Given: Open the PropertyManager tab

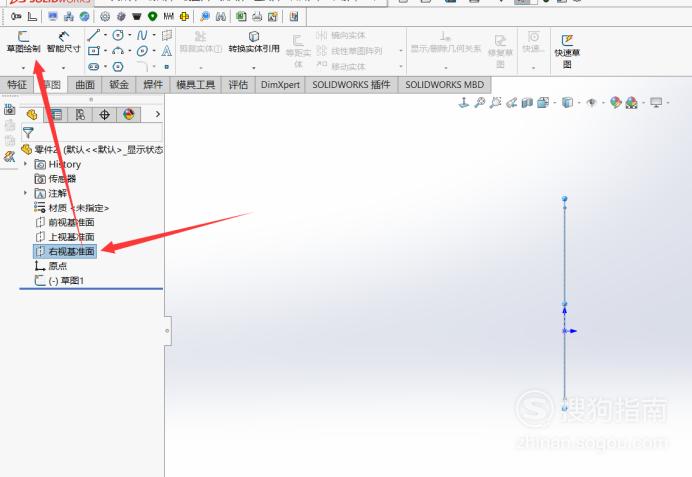Looking at the screenshot, I should coord(56,115).
